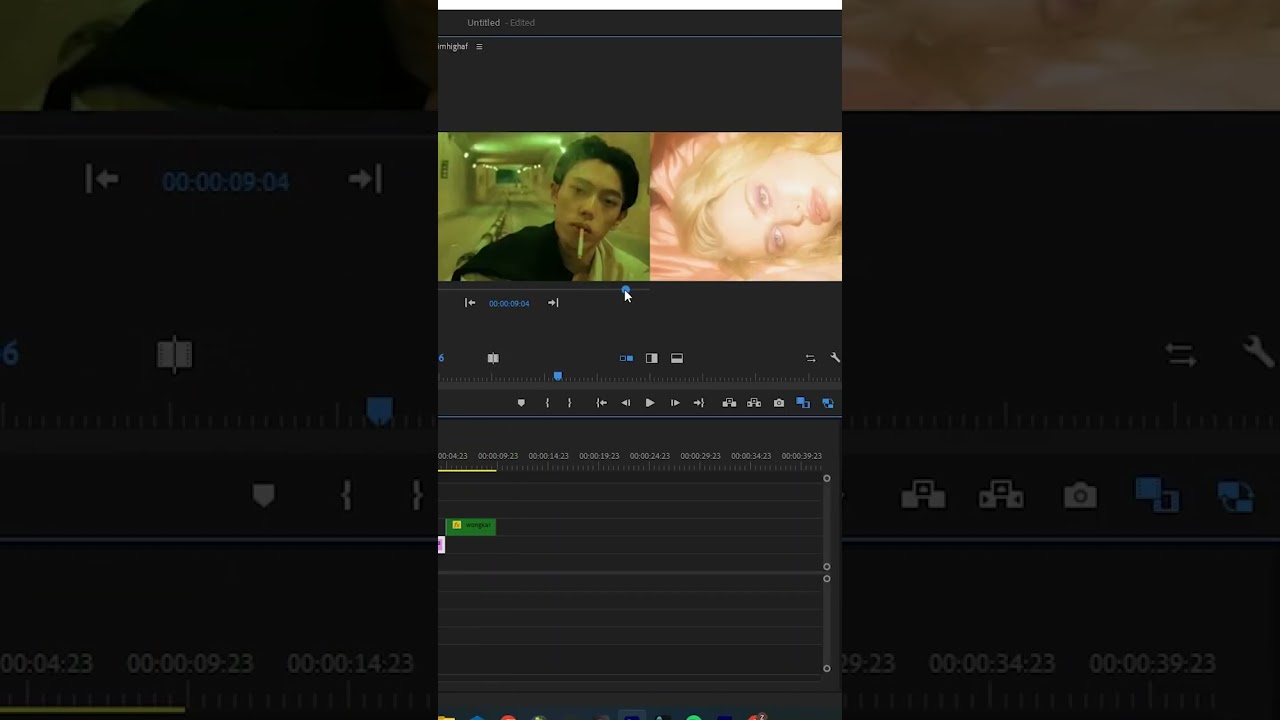Screen dimensions: 1280x720
Task: Click 00:00:39:23 on the timeline ruler
Action: click(x=802, y=456)
